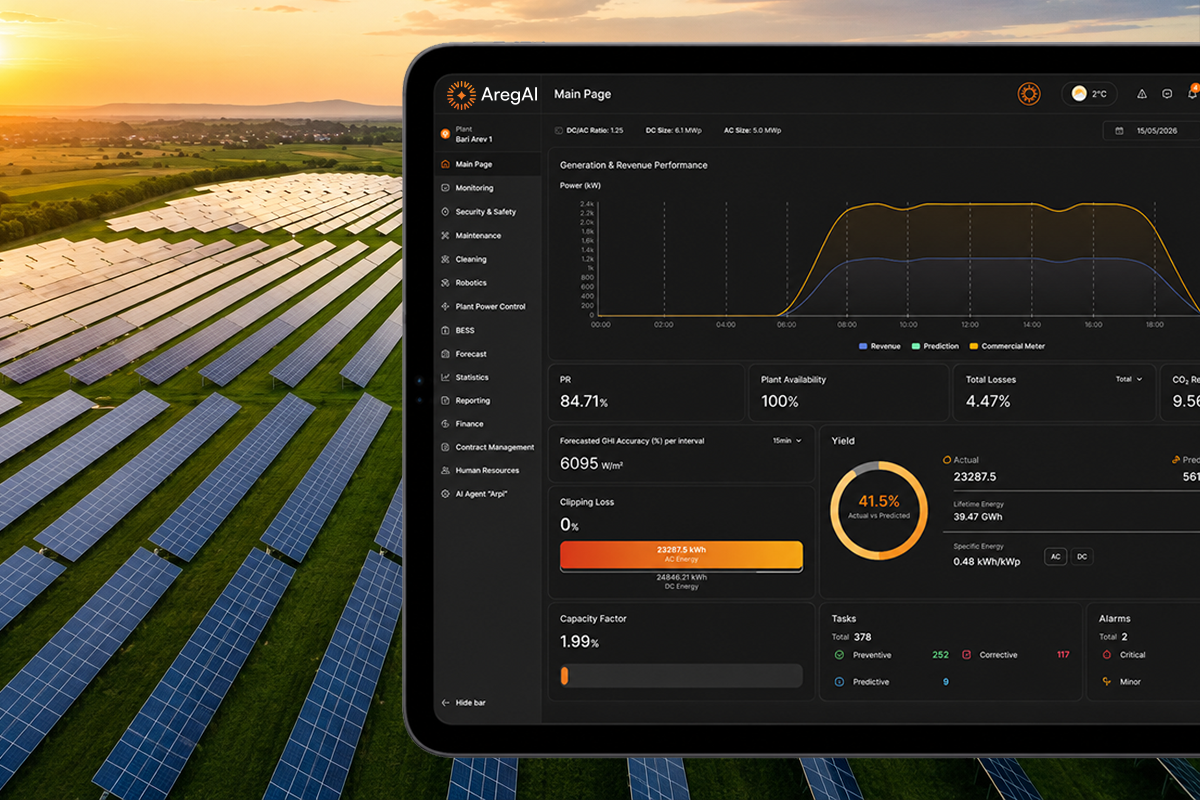
Task: Click the Finance sidebar icon
Action: coord(446,424)
